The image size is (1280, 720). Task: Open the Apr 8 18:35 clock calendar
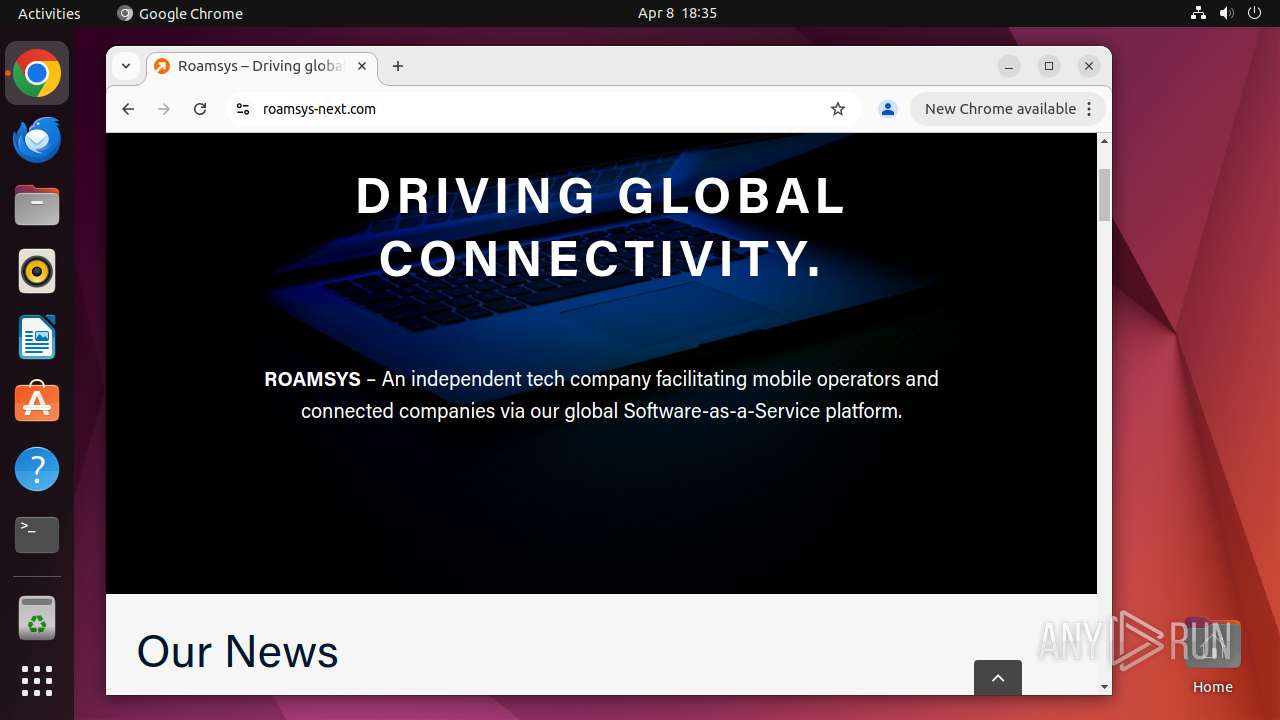677,13
